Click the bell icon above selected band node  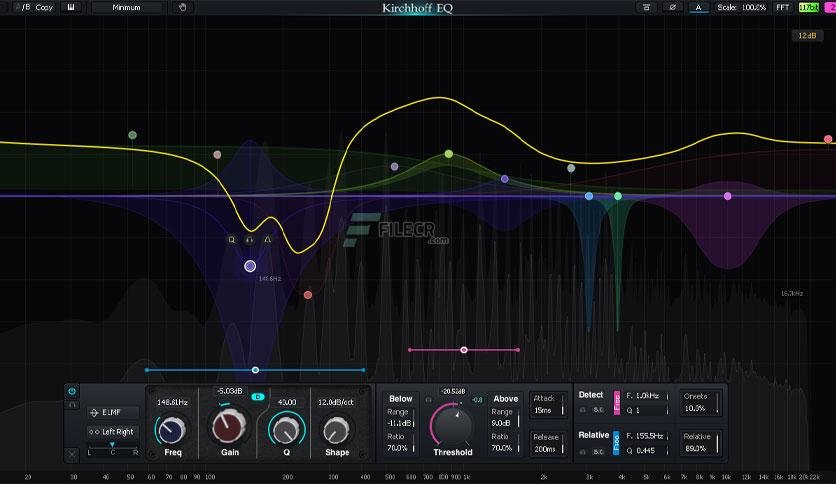click(268, 240)
